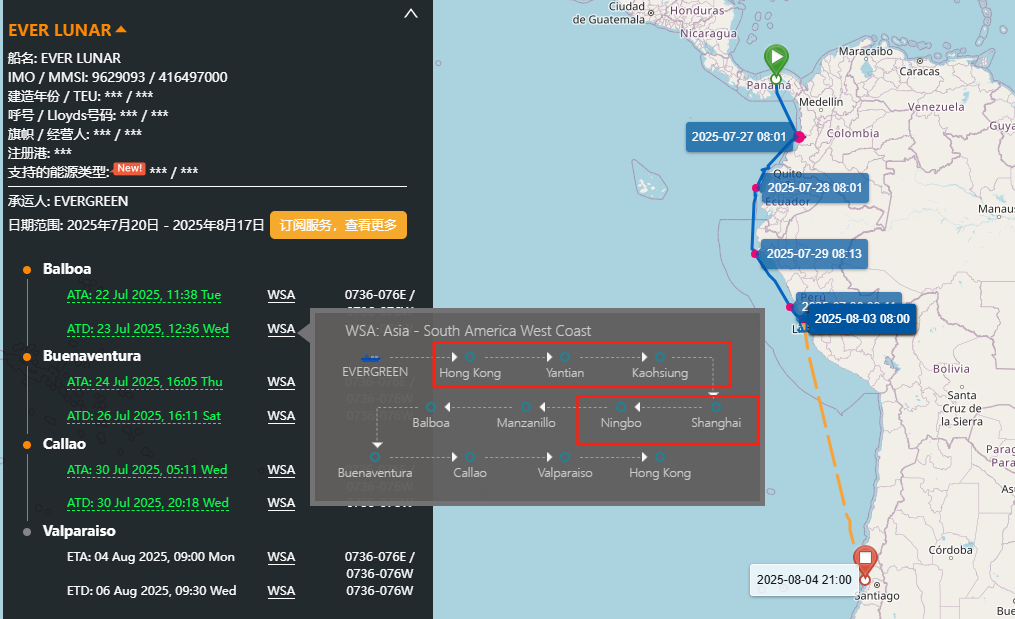Click Balboa ATA 22 Jul 2025 time
The image size is (1015, 619).
point(144,295)
